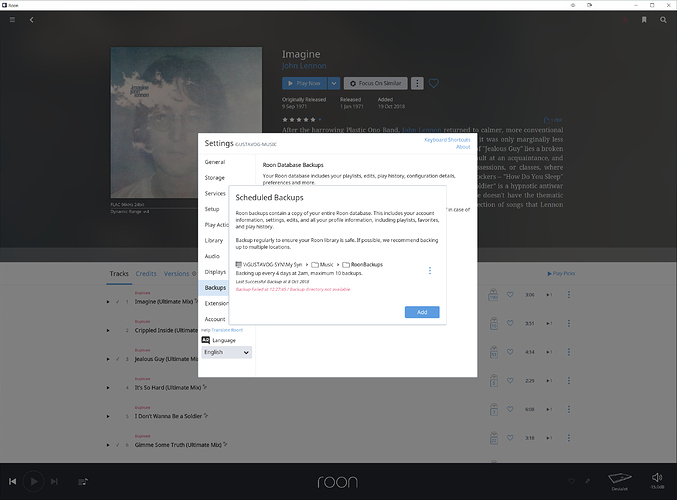Toggle checkmark on Imagine (Ultimate Mix) track
The width and height of the screenshot is (677, 500).
point(117,302)
